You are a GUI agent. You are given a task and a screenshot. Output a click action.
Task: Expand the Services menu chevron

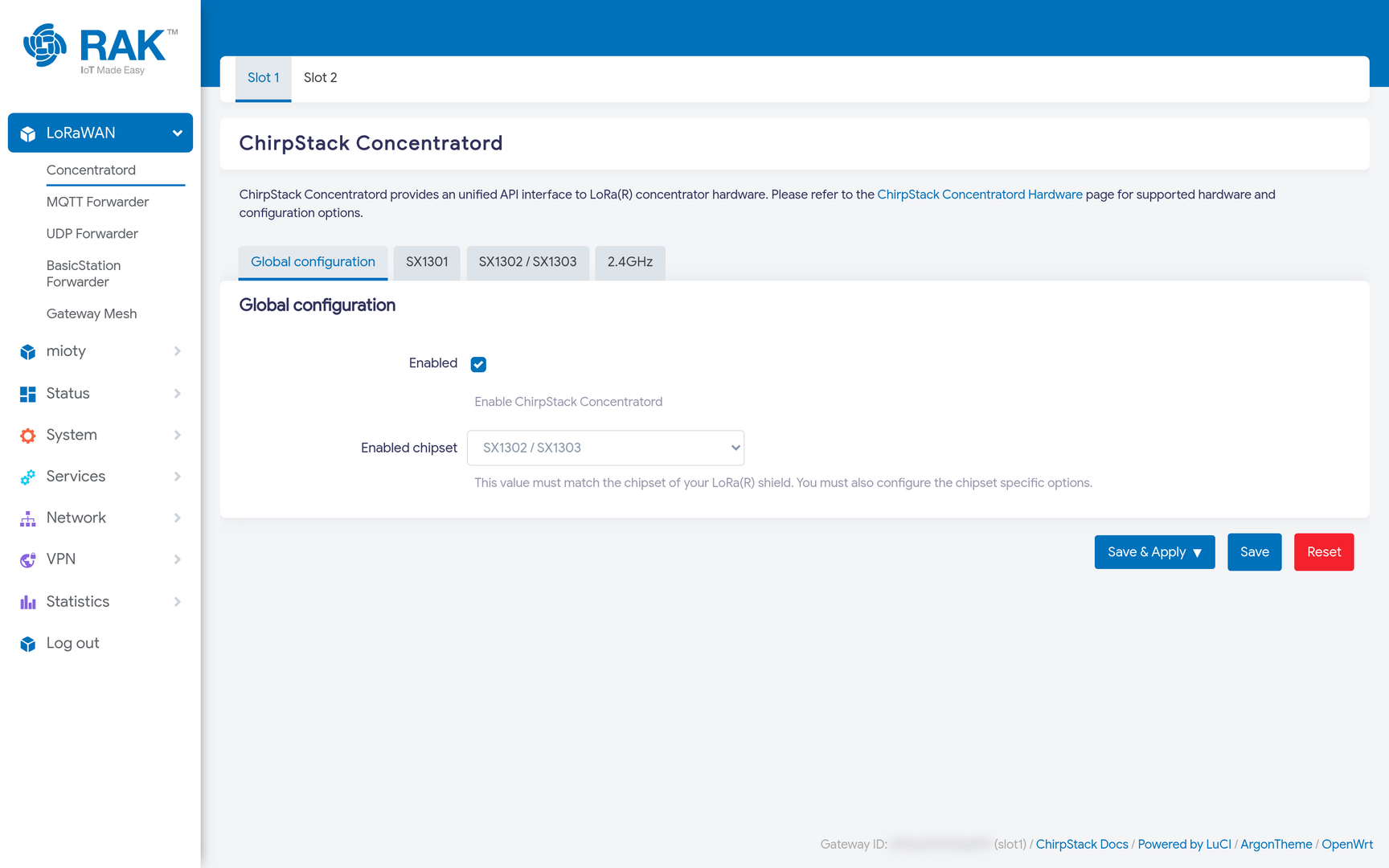click(177, 477)
